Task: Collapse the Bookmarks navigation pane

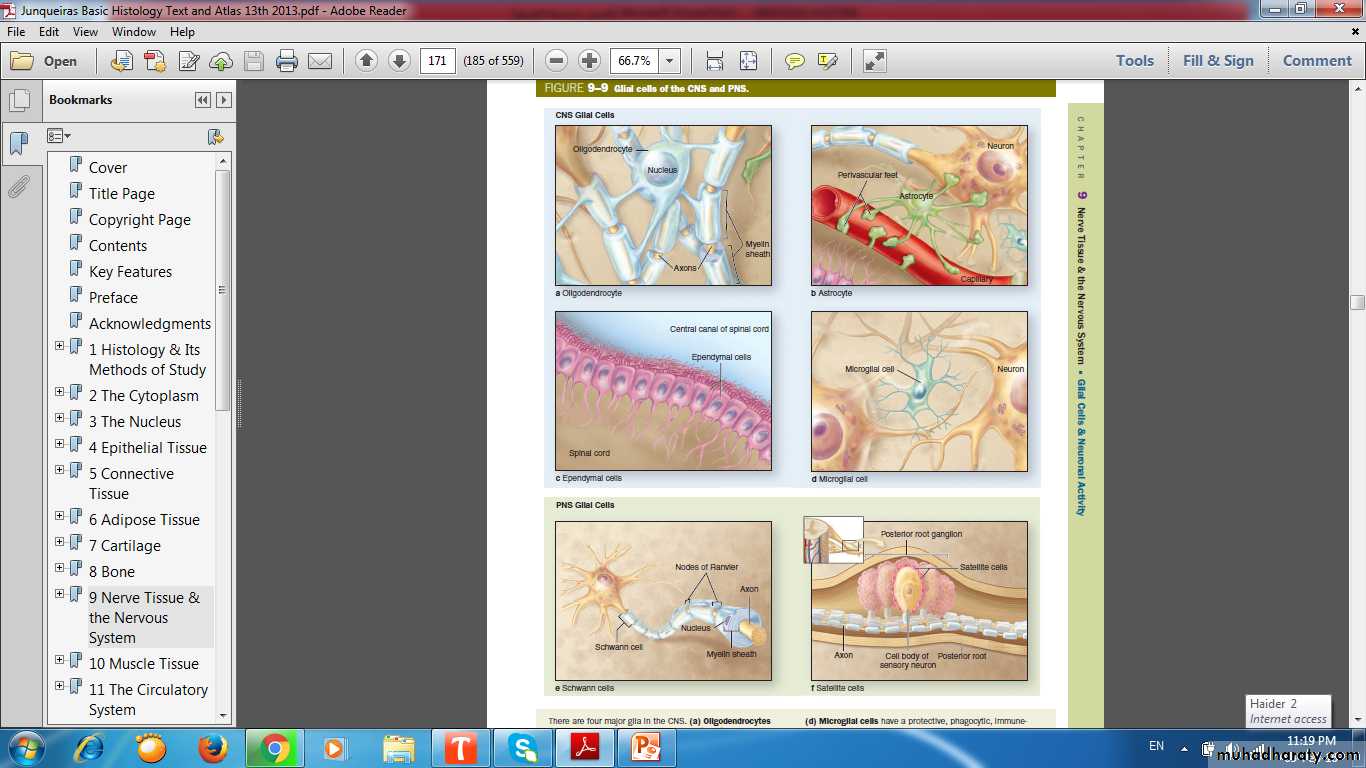Action: click(203, 100)
